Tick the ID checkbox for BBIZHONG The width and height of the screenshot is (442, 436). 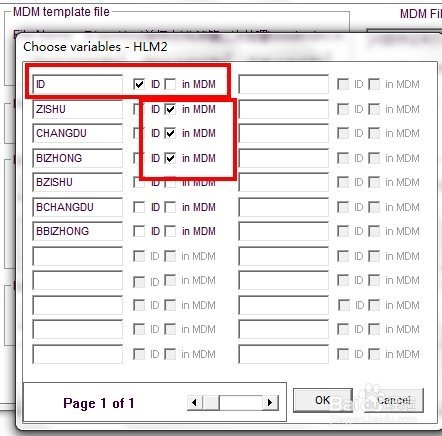(139, 231)
